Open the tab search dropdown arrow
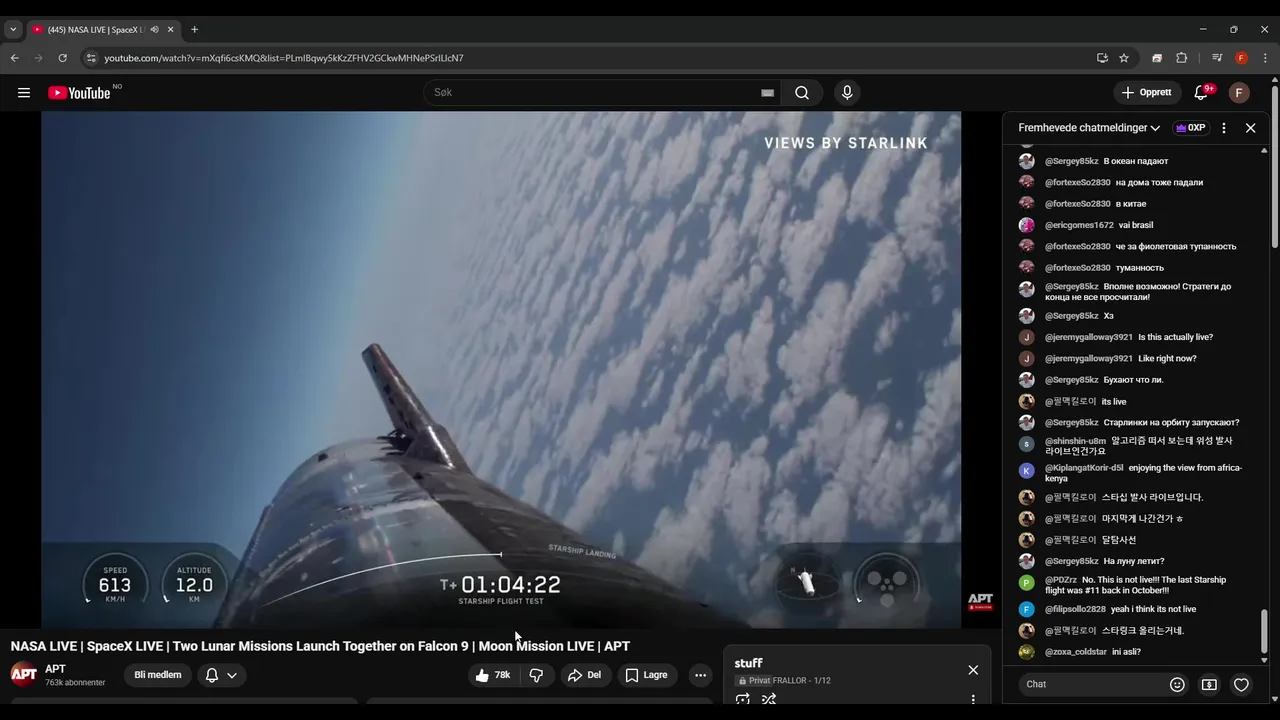This screenshot has height=720, width=1280. pos(13,30)
